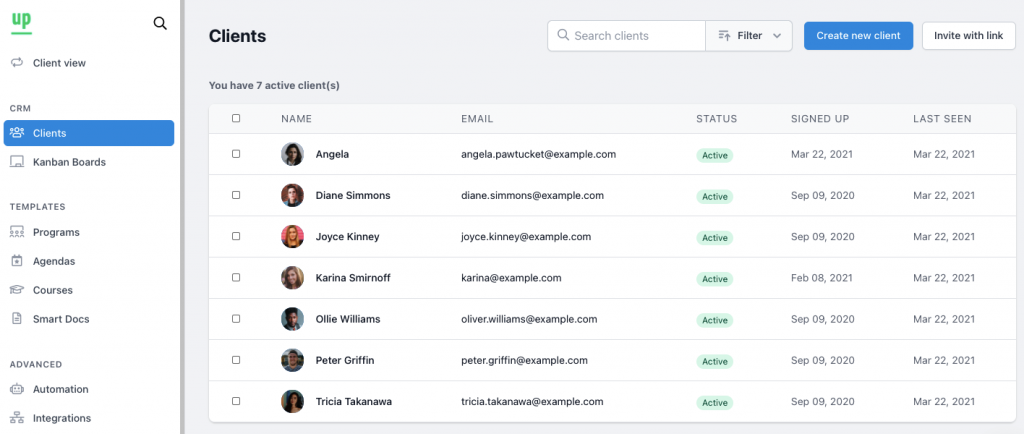Image resolution: width=1024 pixels, height=434 pixels.
Task: Click the Agendas calendar icon
Action: tap(17, 261)
